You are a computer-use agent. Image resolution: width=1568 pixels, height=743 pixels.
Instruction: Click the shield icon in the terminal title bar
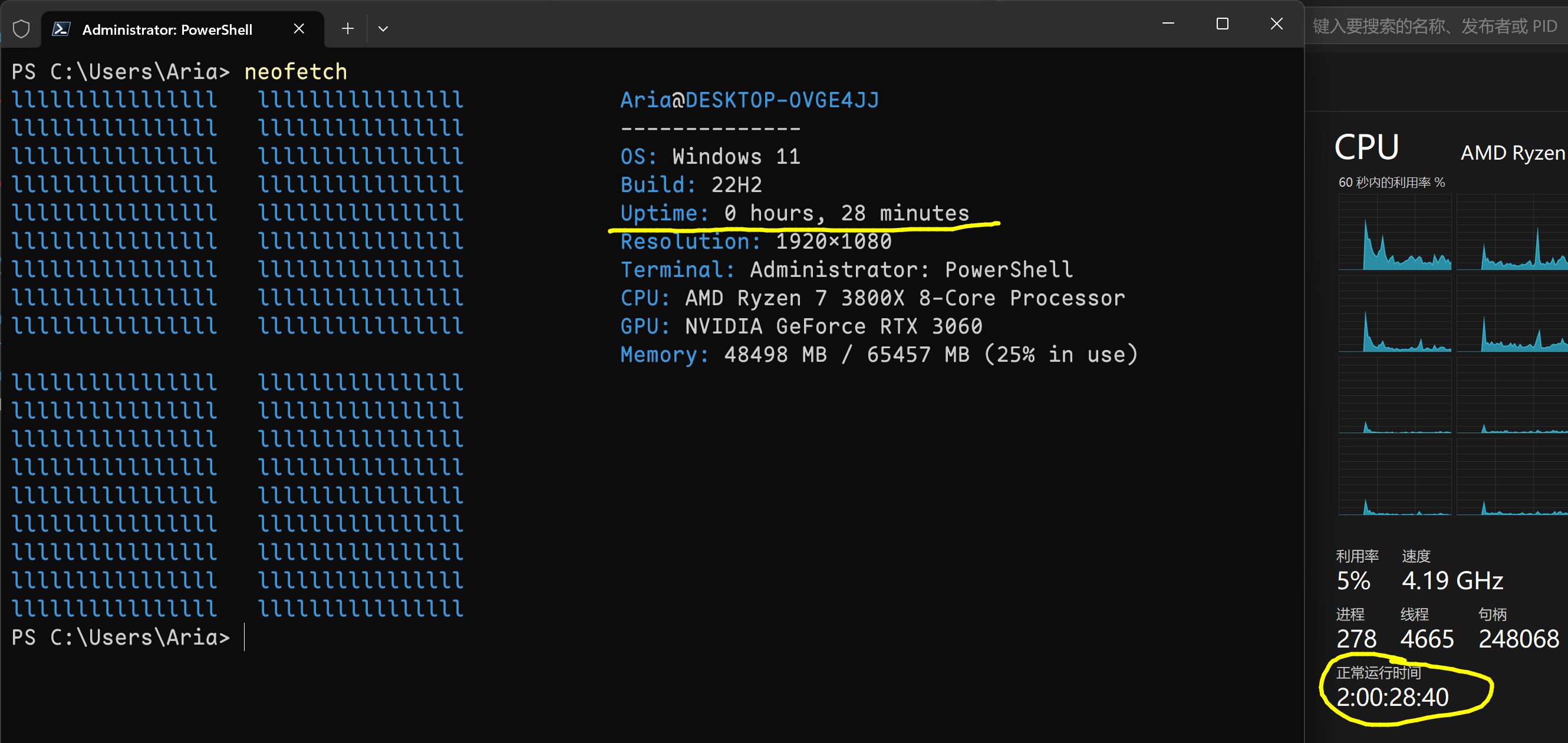point(21,28)
